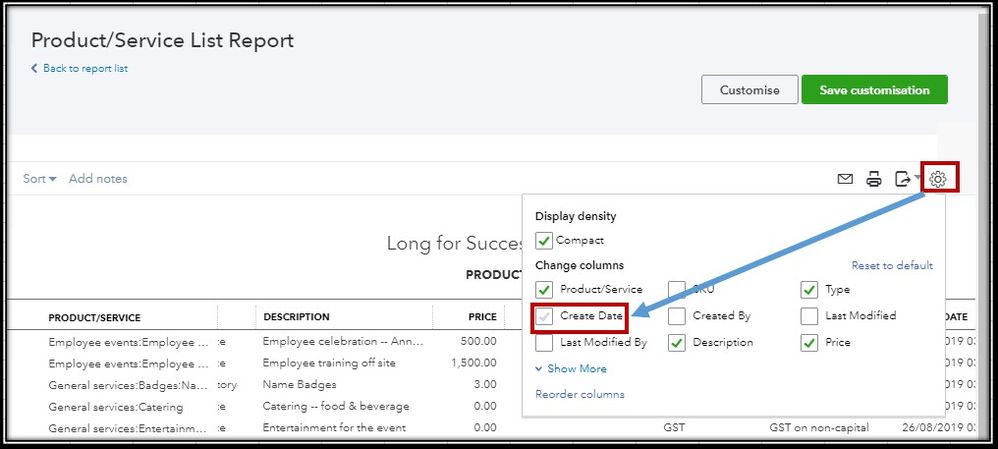
Task: Uncheck the Product/Service column checkbox
Action: (544, 290)
